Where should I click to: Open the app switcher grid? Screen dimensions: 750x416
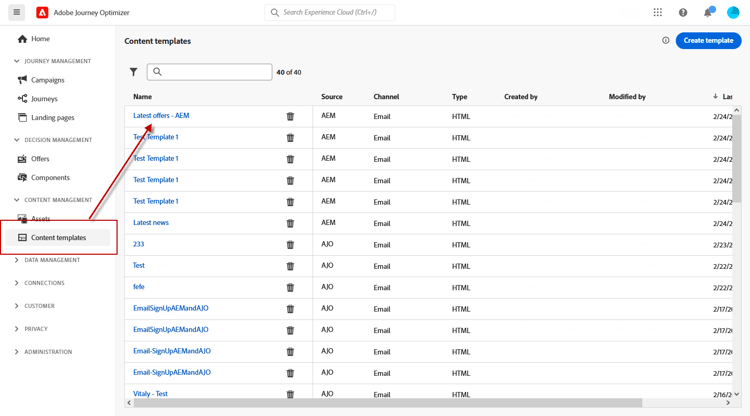657,13
